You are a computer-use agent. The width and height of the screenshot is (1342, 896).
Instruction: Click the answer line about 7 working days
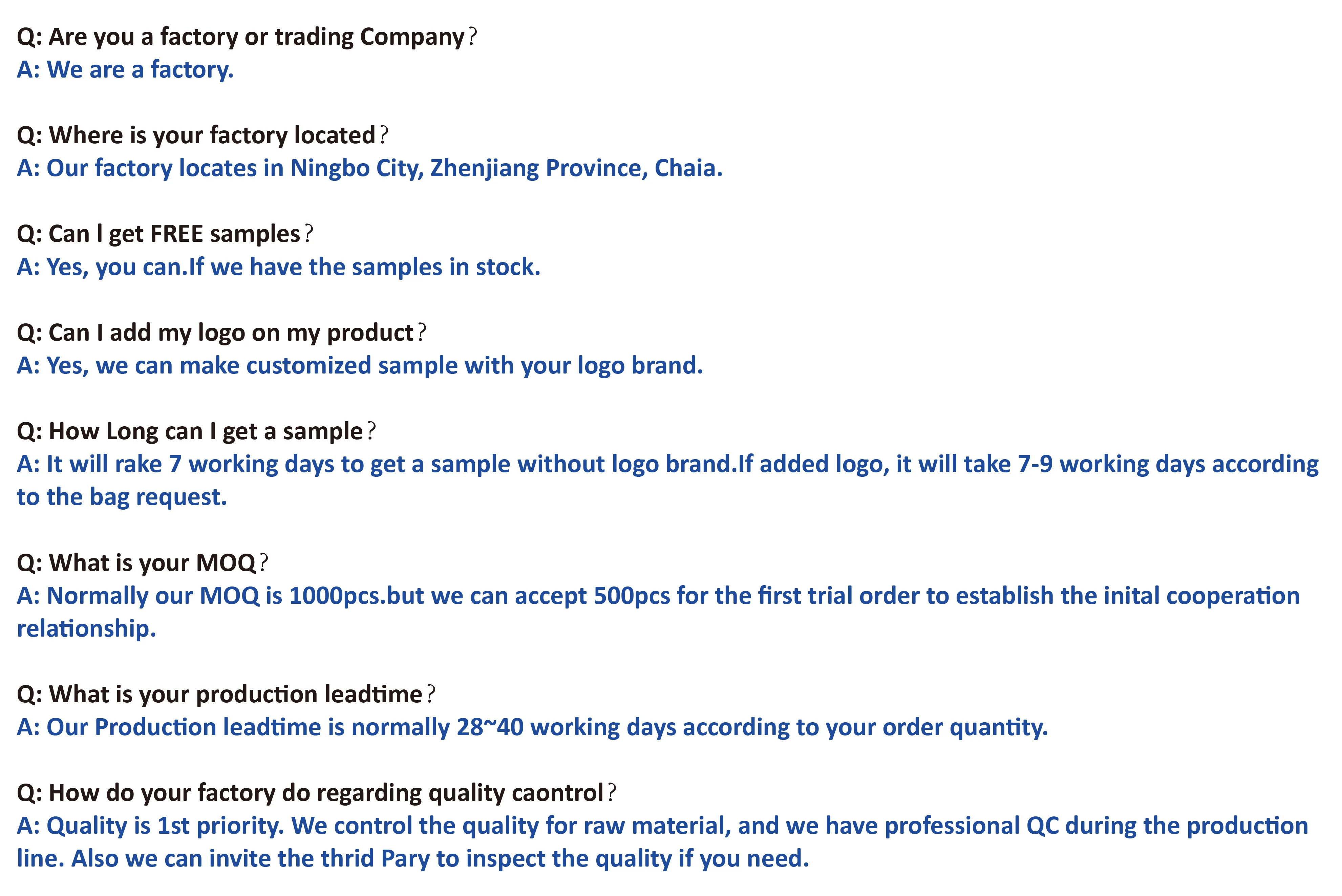(x=667, y=465)
